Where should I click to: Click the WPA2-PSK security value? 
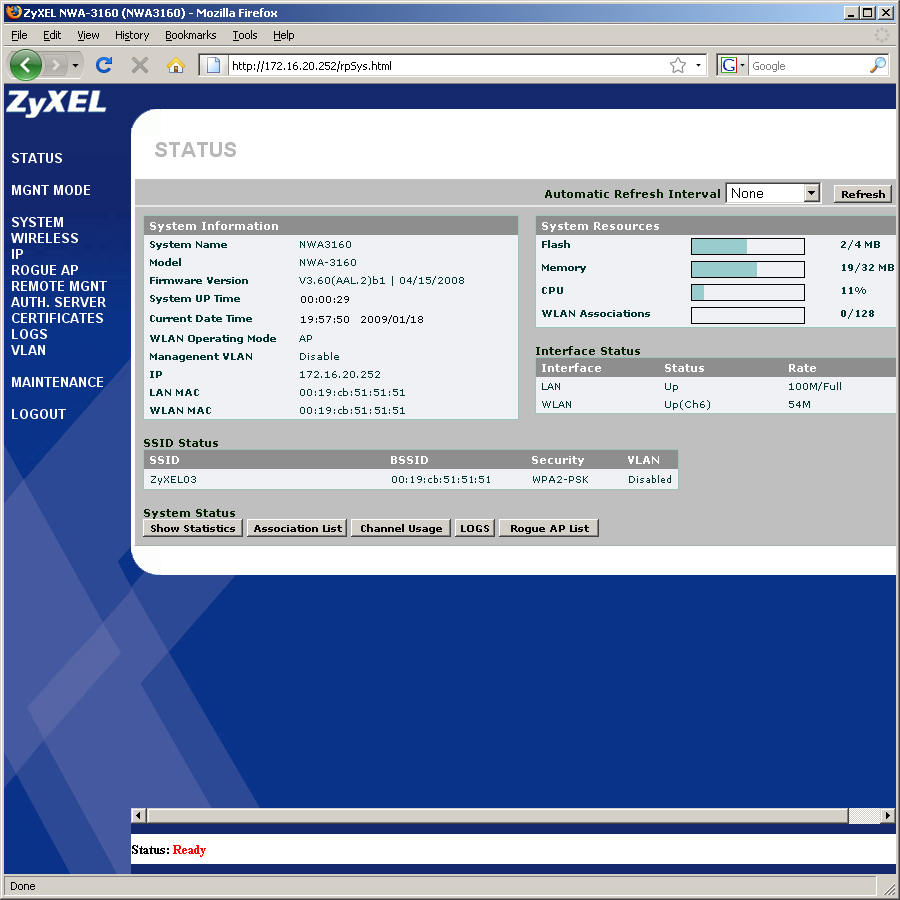(560, 479)
